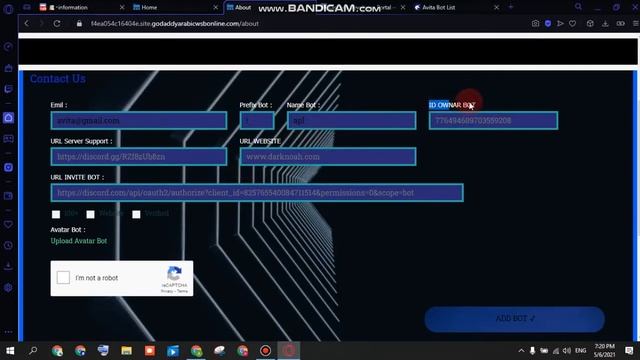Screen dimensions: 640x360
Task: Tick the 100+ checkbox
Action: point(56,214)
